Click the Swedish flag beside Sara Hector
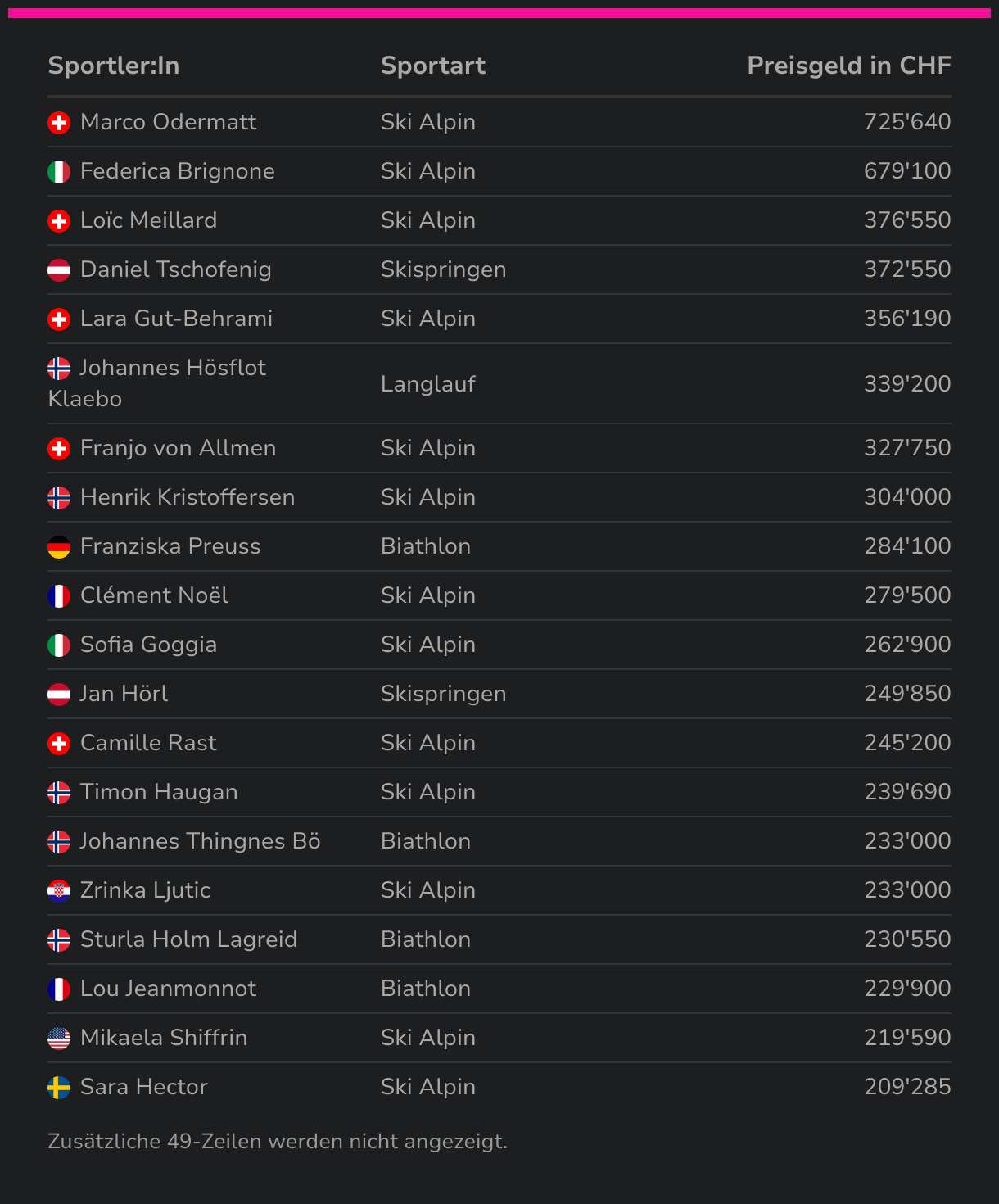 click(59, 1088)
